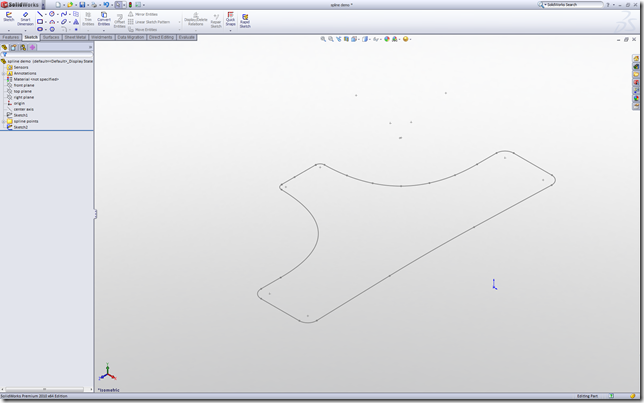The width and height of the screenshot is (644, 403).
Task: Switch to the Sheet Metal tab
Action: [75, 37]
